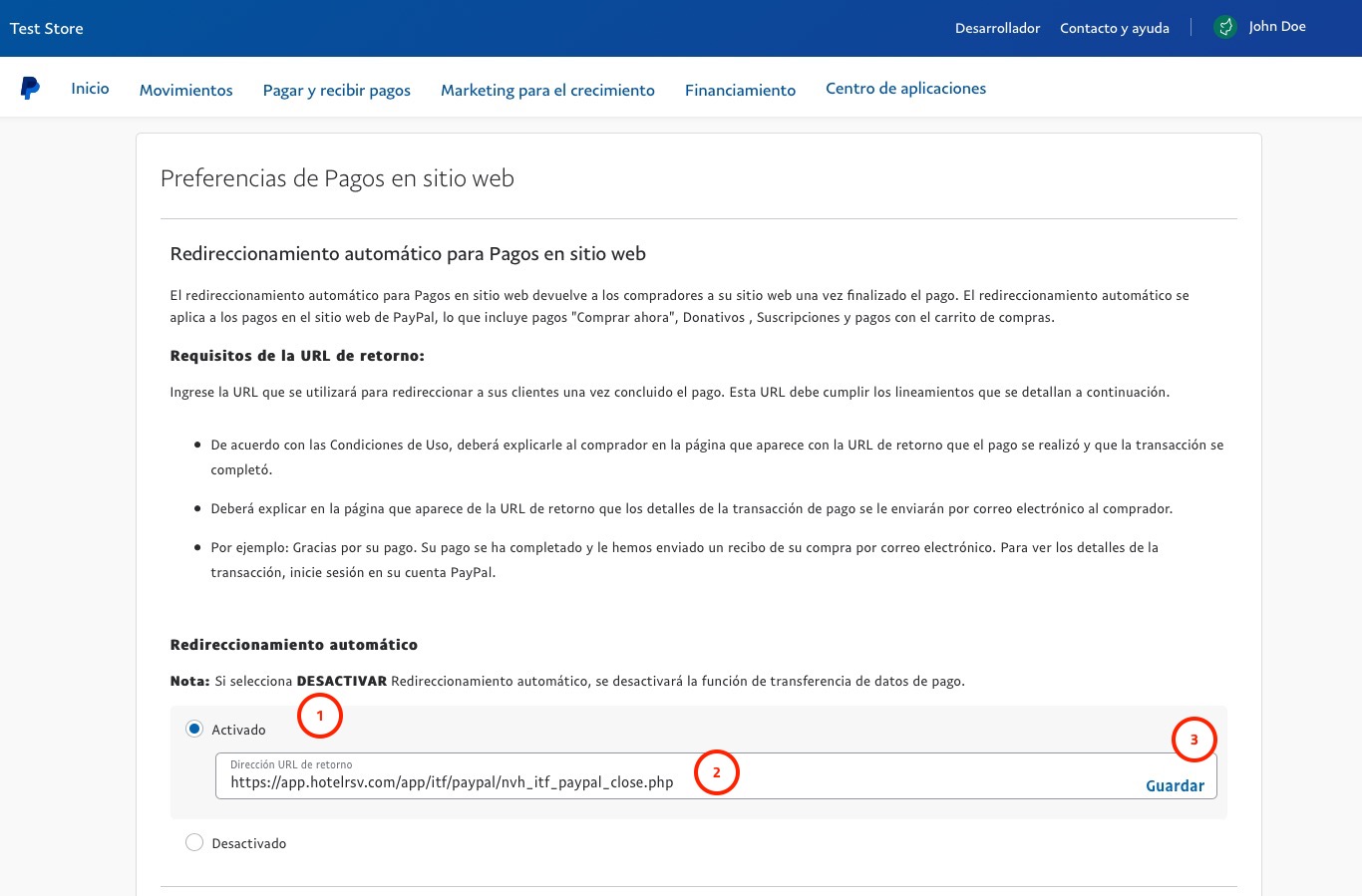This screenshot has width=1362, height=896.
Task: Click the Test Store title
Action: click(47, 28)
